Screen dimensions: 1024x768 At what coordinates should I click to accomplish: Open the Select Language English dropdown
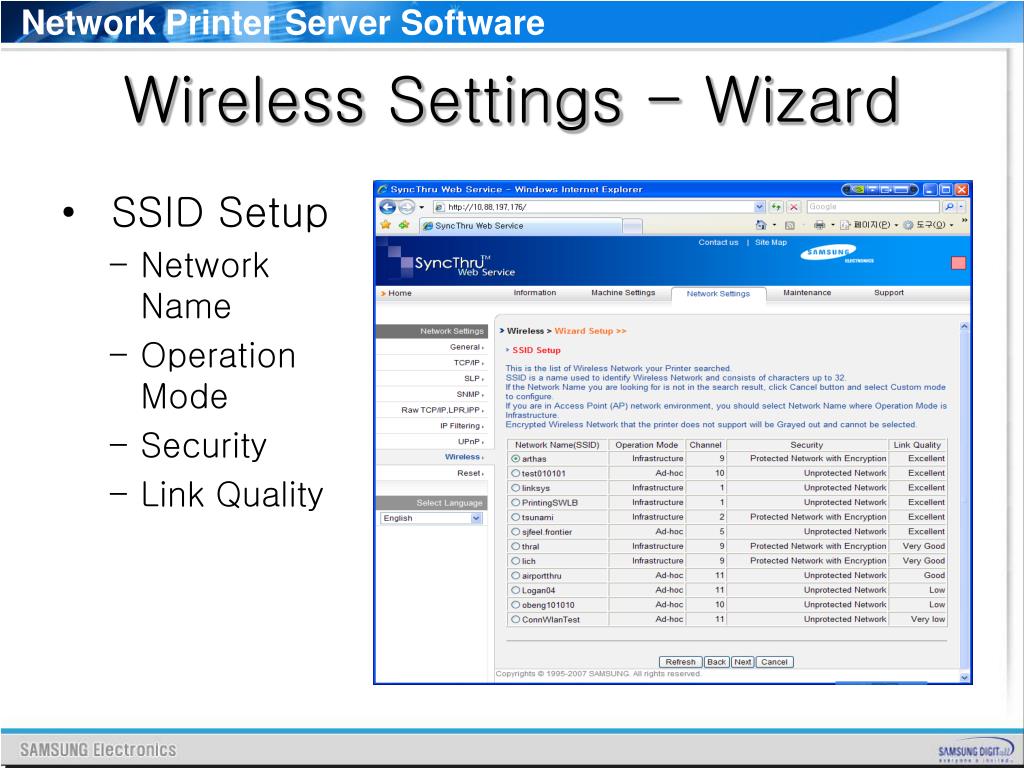point(432,518)
